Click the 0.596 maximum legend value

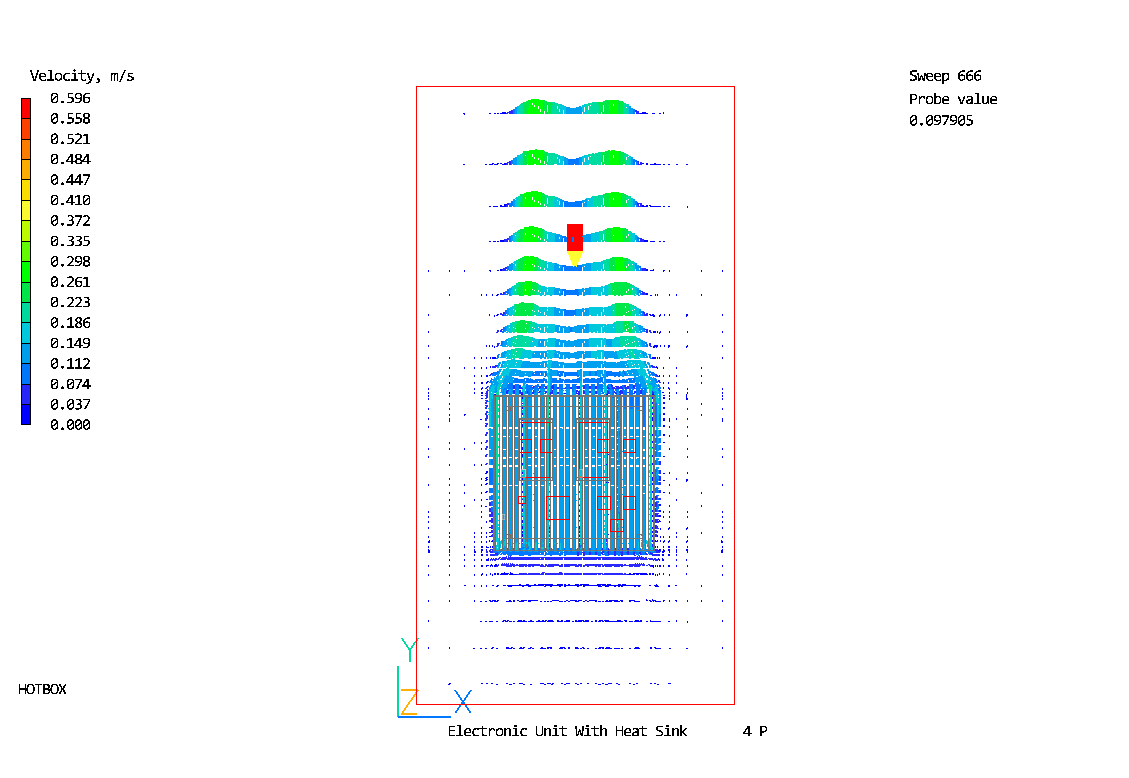point(70,98)
